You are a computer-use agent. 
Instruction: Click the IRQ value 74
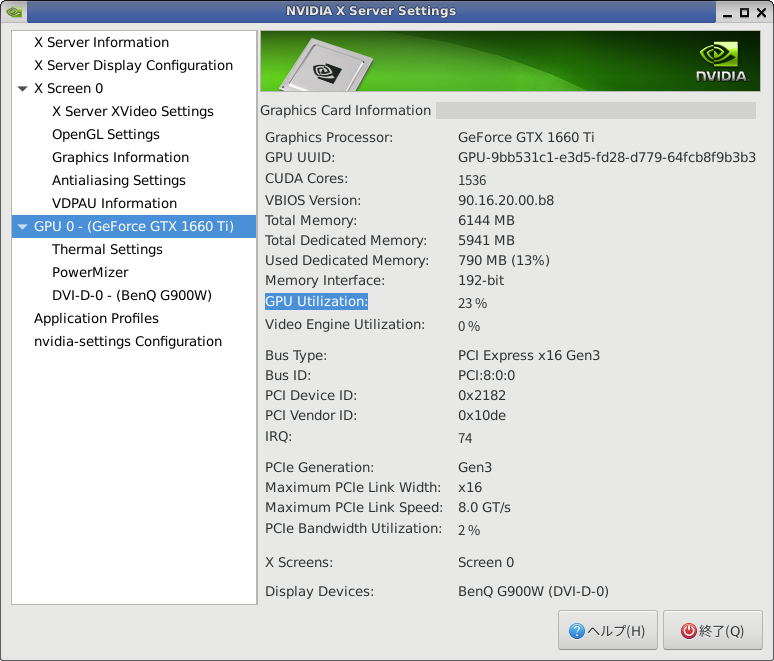click(x=465, y=438)
